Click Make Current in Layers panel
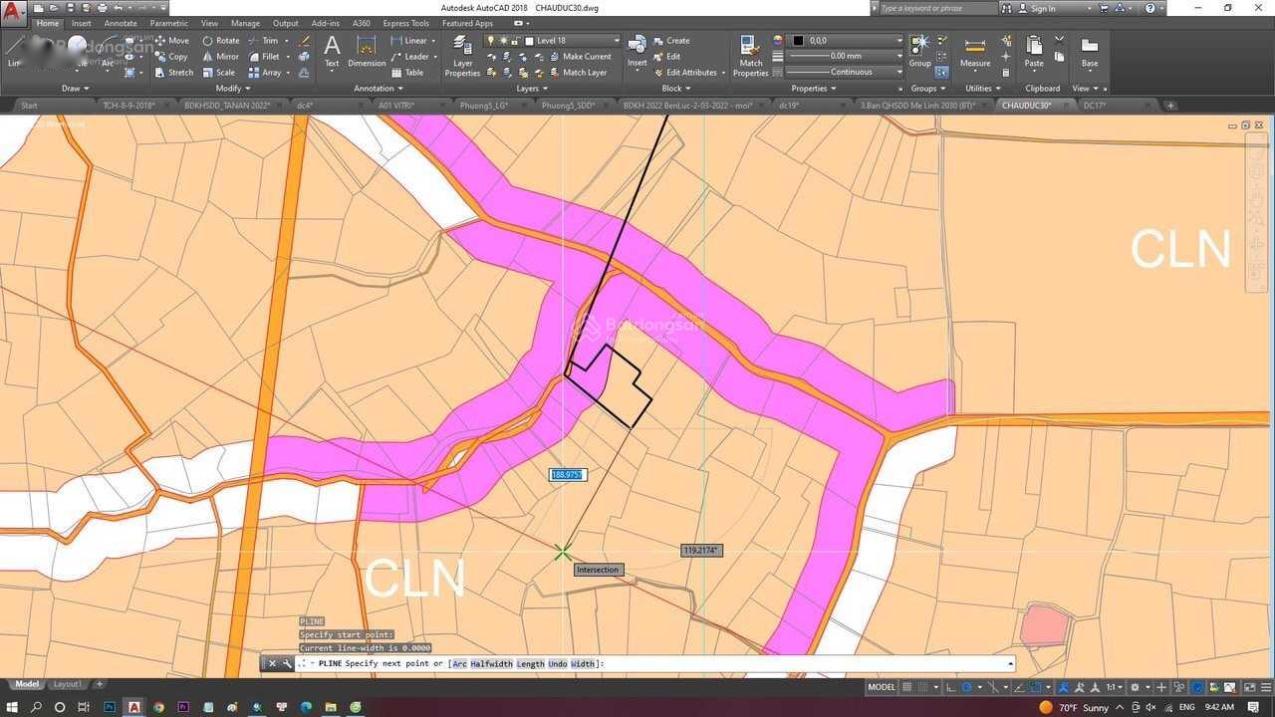Image resolution: width=1275 pixels, height=717 pixels. (585, 57)
